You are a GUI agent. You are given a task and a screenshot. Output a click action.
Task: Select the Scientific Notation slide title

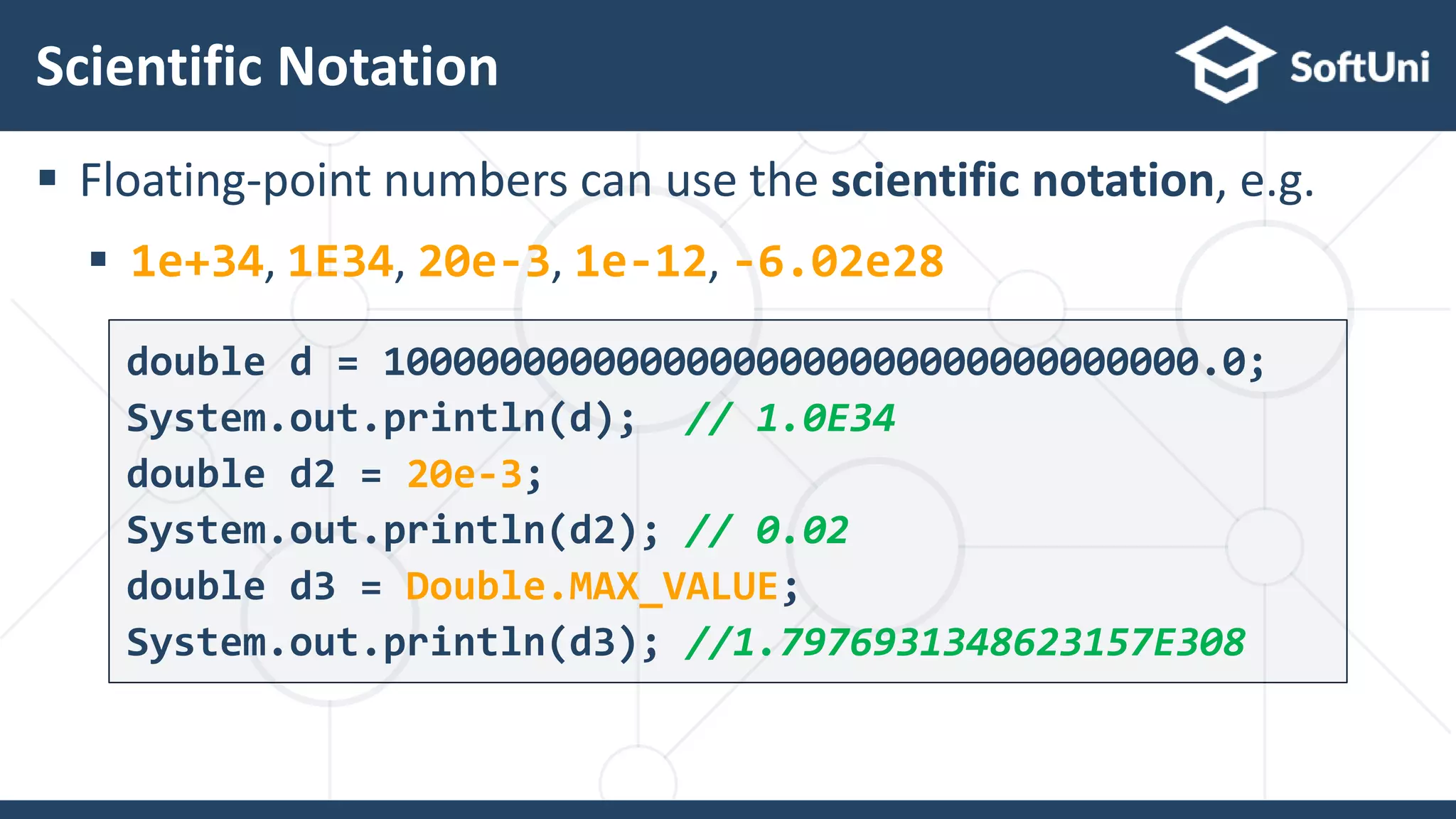(267, 66)
